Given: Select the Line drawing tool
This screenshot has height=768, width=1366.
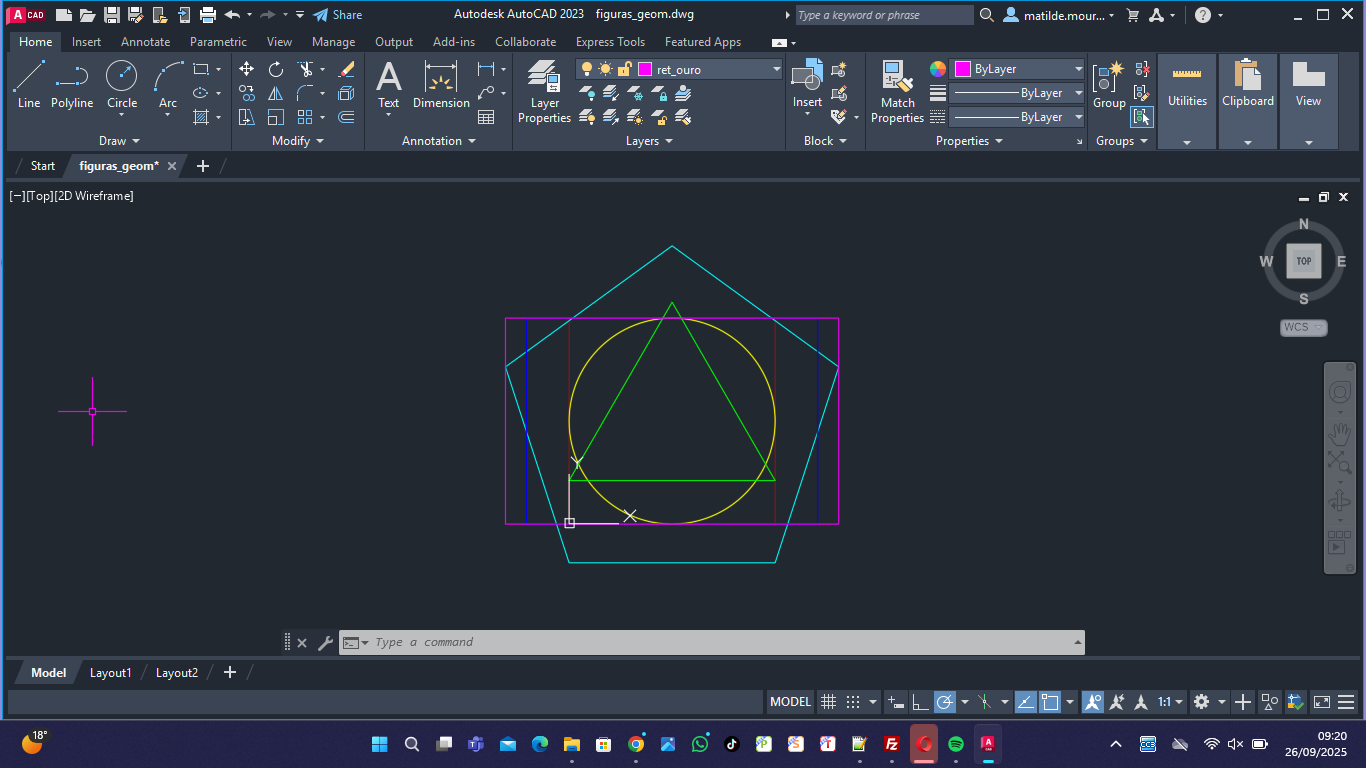Looking at the screenshot, I should (29, 84).
